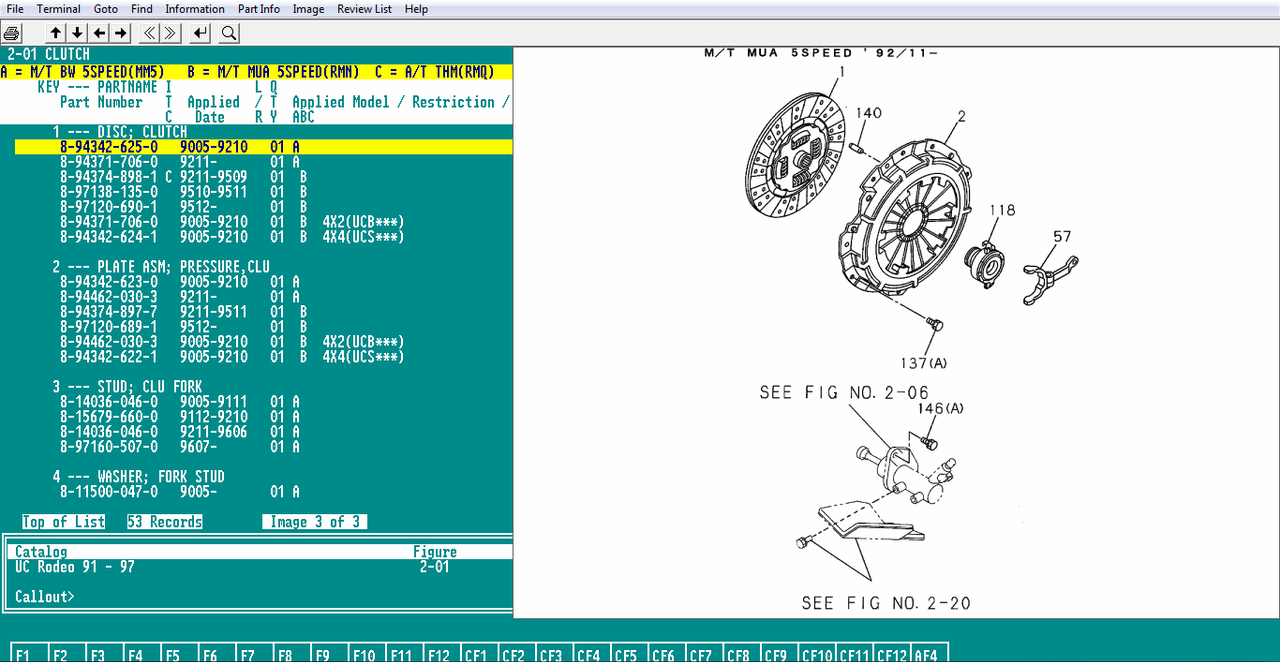Select part number 8-94374-898-1 row
This screenshot has height=662, width=1280.
[184, 177]
